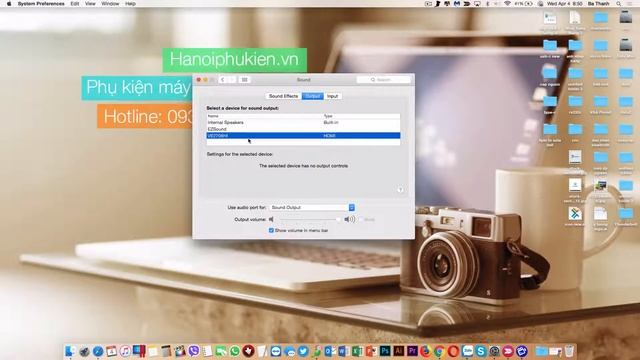The width and height of the screenshot is (640, 360).
Task: Open iTunes from the Dock
Action: 125,351
